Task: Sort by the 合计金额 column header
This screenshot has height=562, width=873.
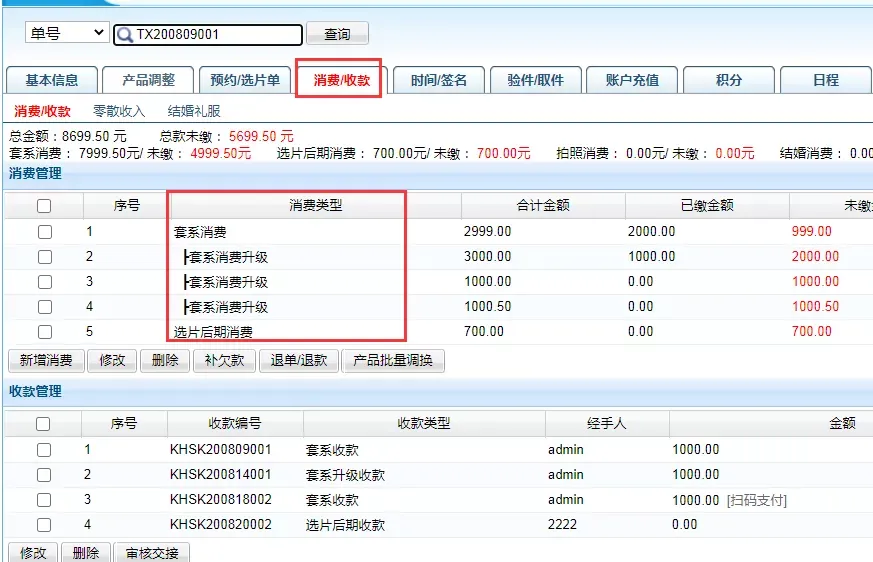Action: pos(543,206)
